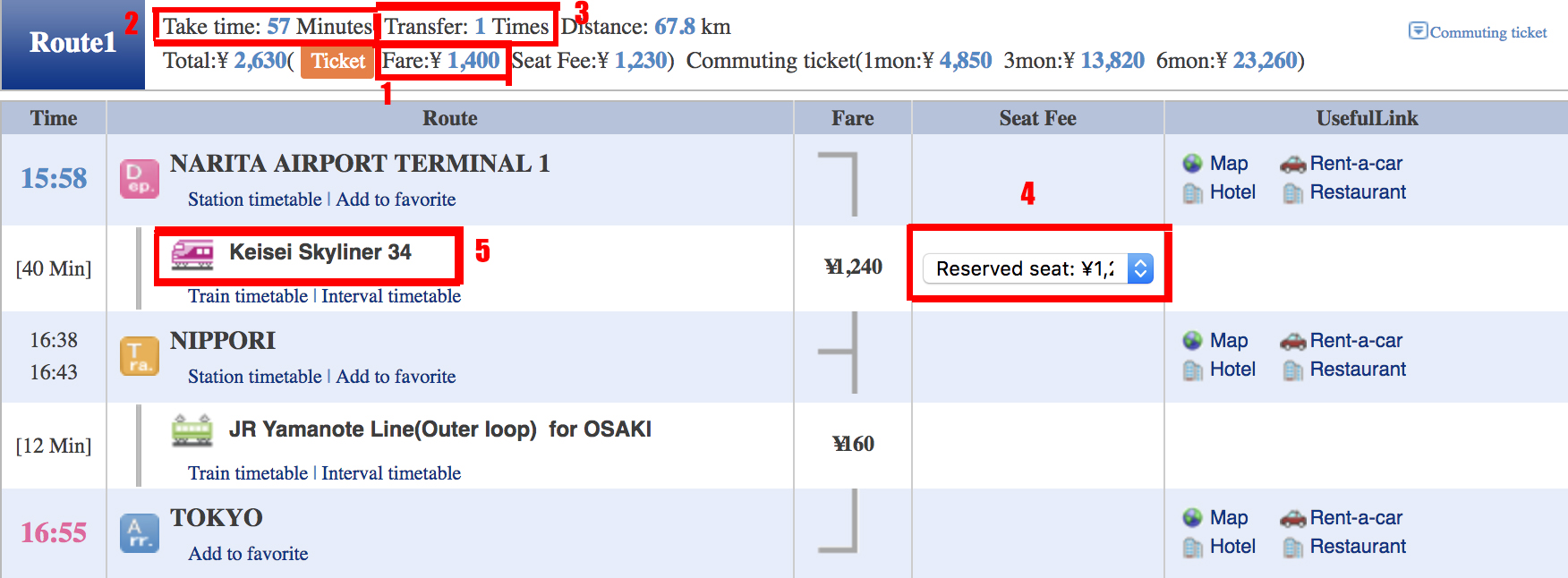The height and width of the screenshot is (578, 1568).
Task: Click the Route1 header tab
Action: pos(72,43)
